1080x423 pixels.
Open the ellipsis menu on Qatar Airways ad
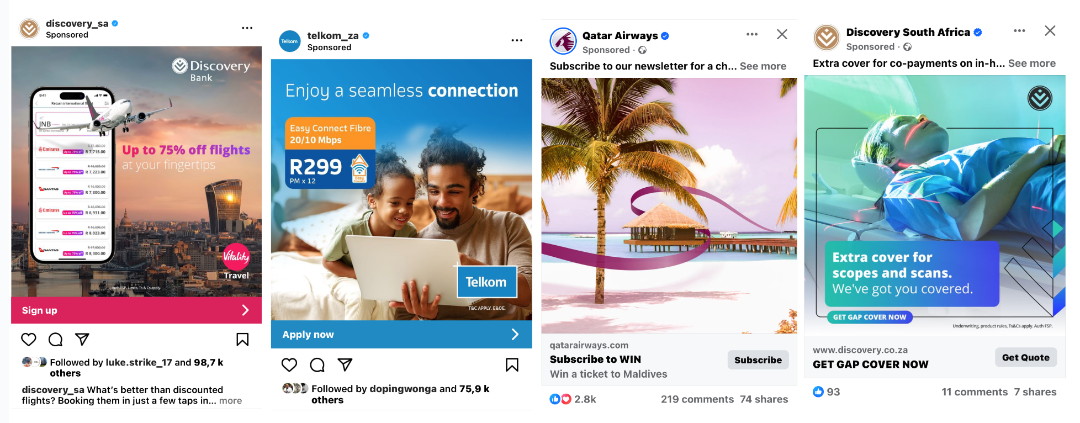752,34
